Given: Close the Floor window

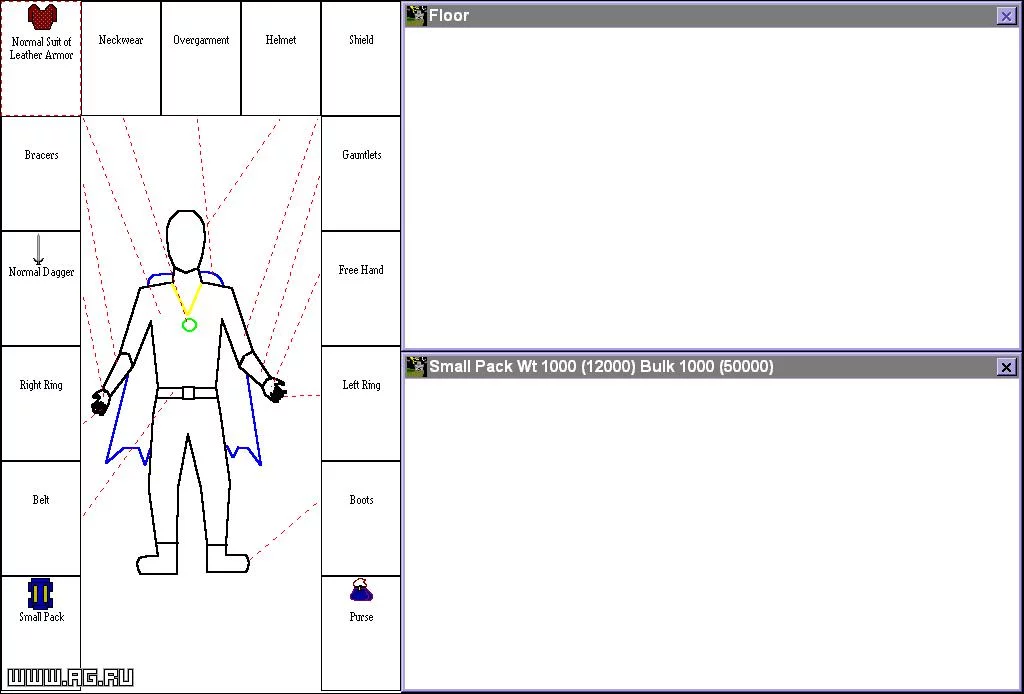Looking at the screenshot, I should pyautogui.click(x=1006, y=16).
